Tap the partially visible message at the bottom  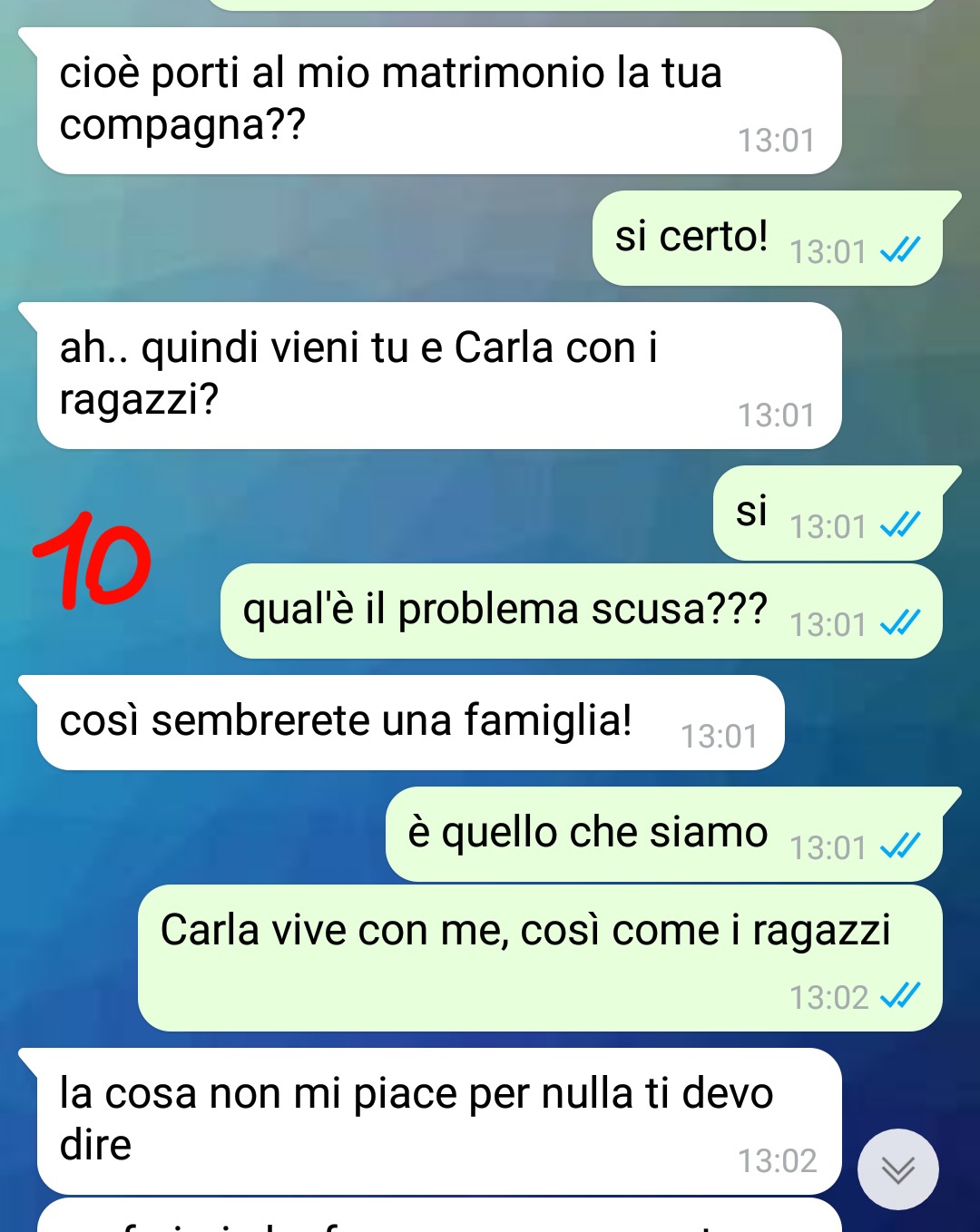[439, 1216]
